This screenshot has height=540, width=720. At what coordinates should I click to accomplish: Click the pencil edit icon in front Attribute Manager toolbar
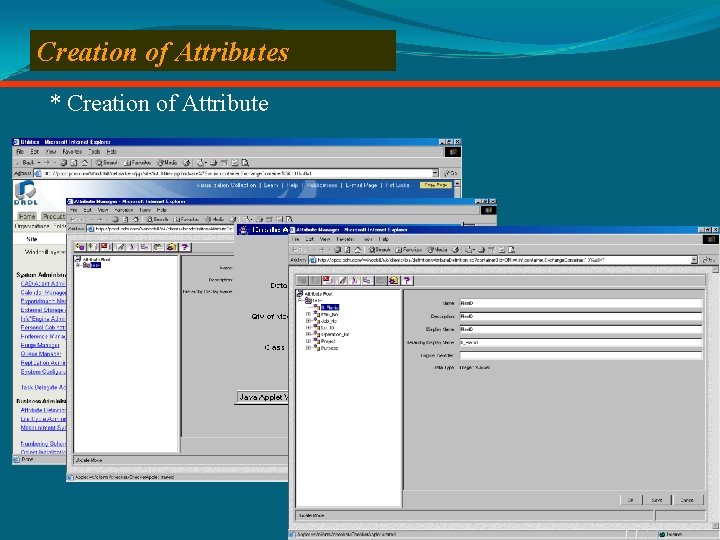(x=342, y=280)
